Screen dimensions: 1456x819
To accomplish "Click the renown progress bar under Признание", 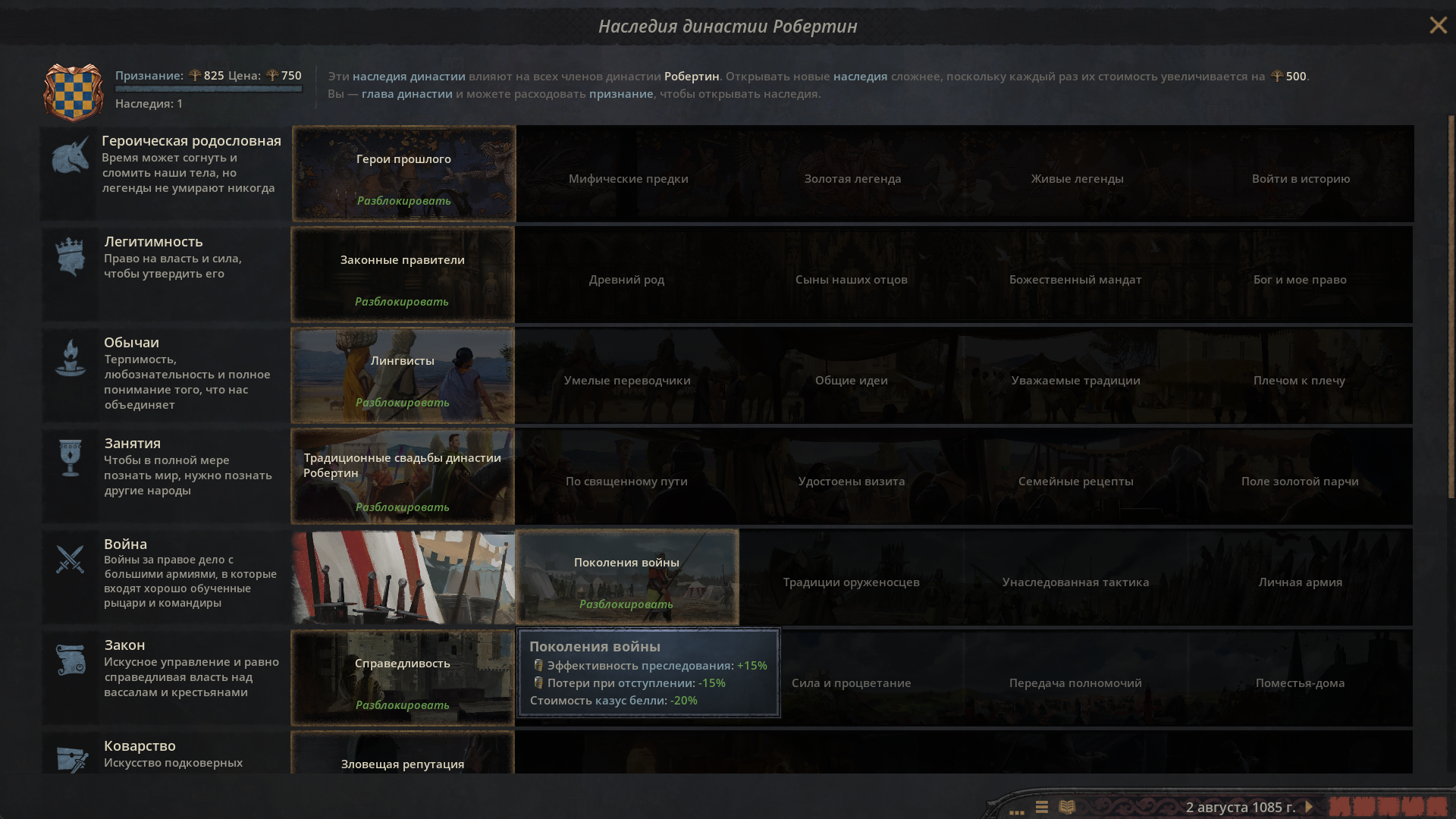I will coord(209,89).
